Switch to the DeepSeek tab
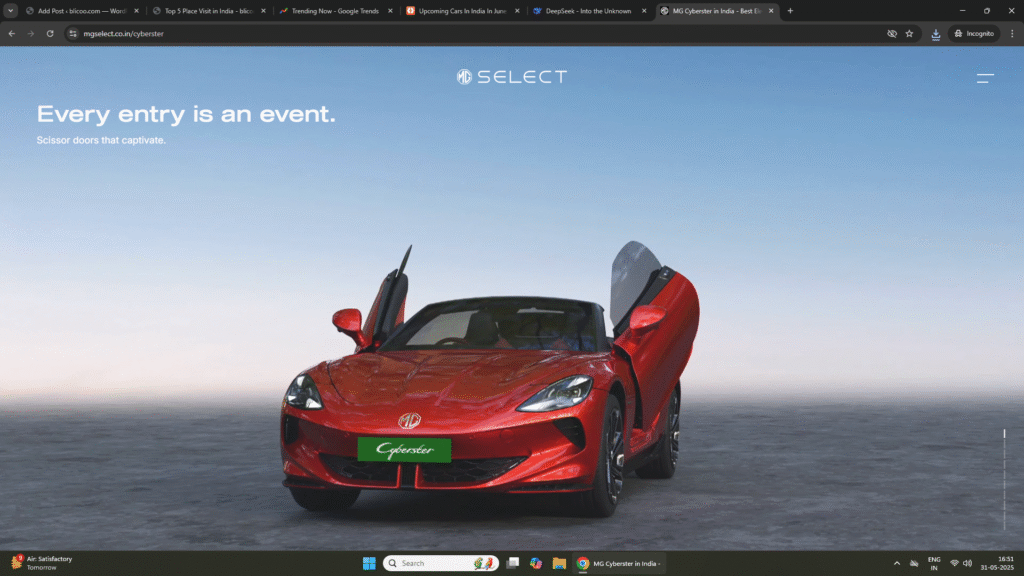This screenshot has width=1024, height=576. click(587, 11)
